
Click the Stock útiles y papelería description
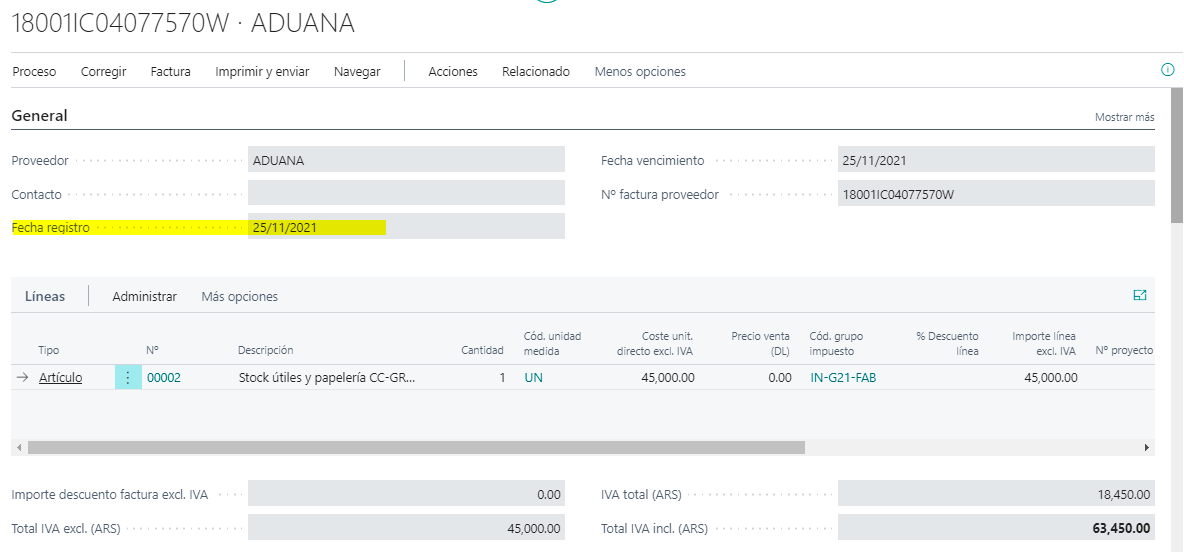[327, 378]
